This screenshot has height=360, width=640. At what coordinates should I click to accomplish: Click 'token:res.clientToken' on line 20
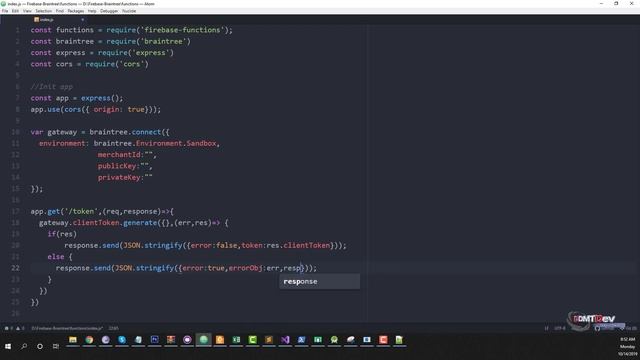pyautogui.click(x=285, y=245)
